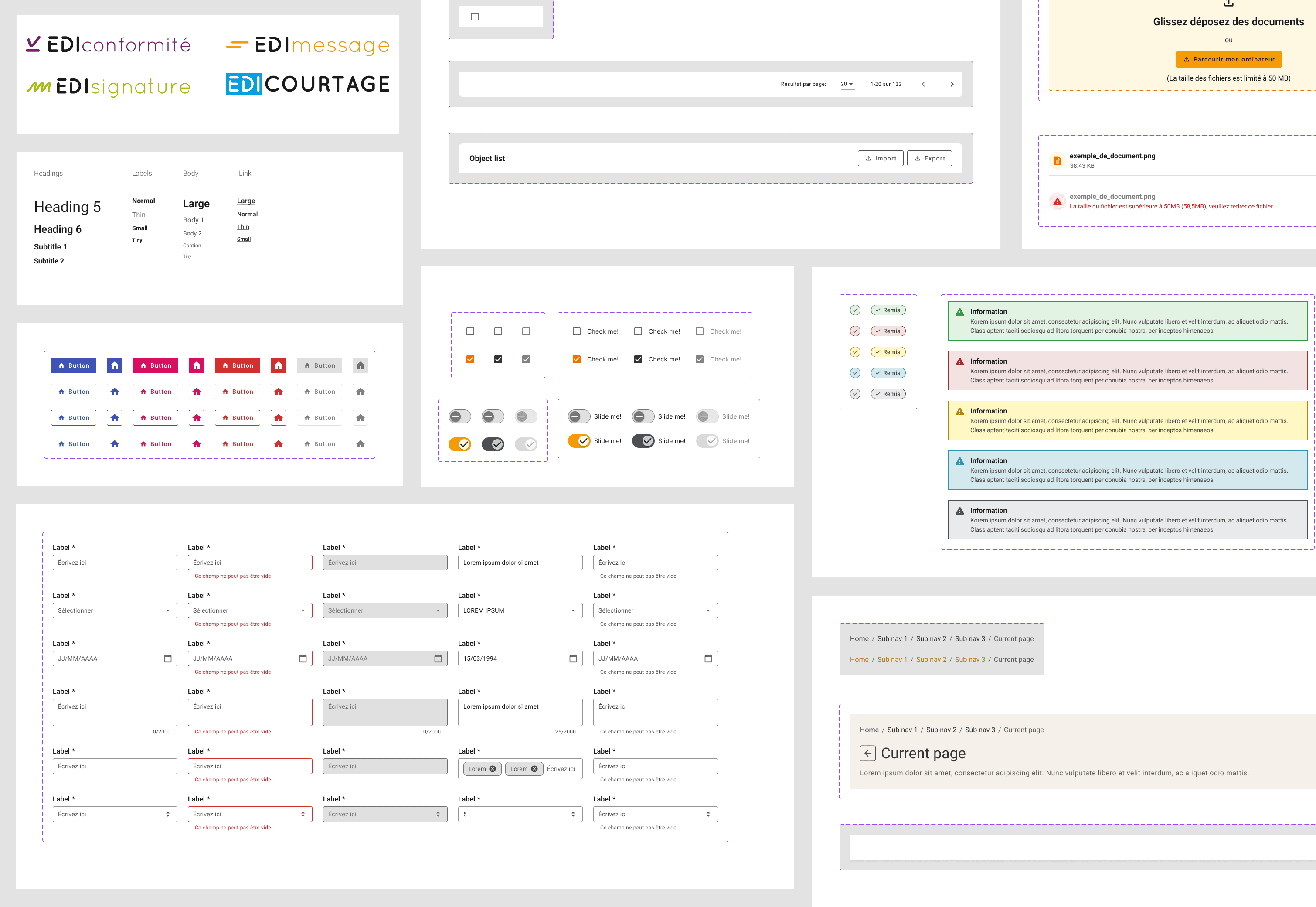The width and height of the screenshot is (1316, 907).
Task: Click triangle icon in blue Information alert
Action: click(x=960, y=461)
